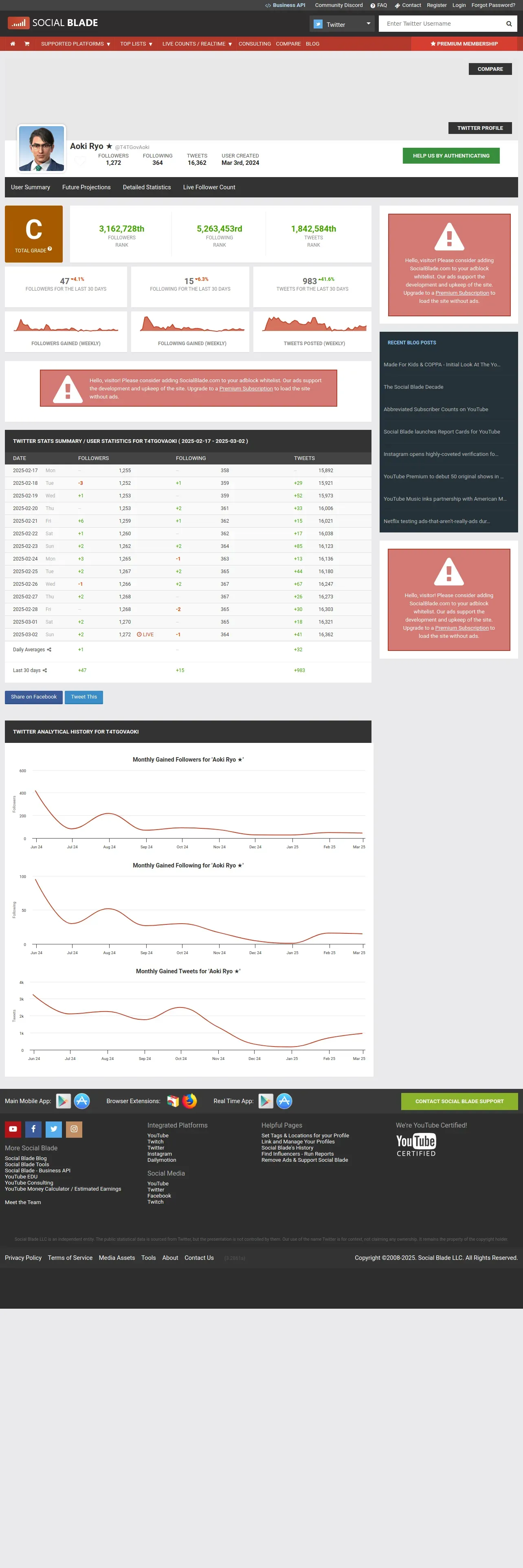
Task: Click Tweets Posted (Weekly) sparkline chart
Action: [x=314, y=323]
